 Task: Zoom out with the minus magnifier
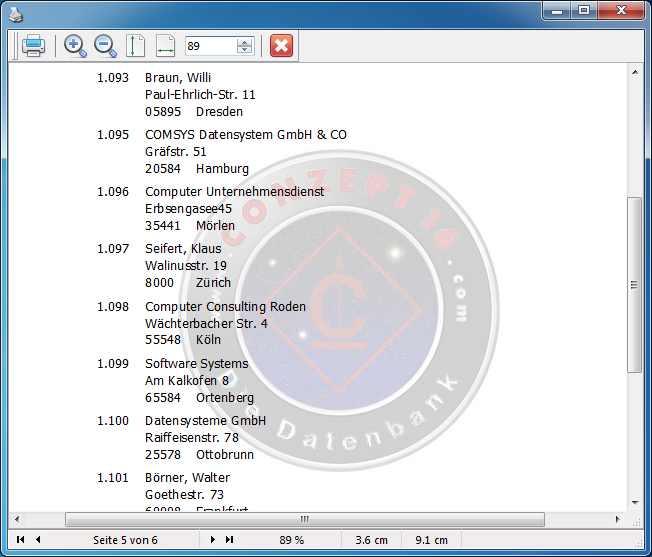[x=105, y=46]
